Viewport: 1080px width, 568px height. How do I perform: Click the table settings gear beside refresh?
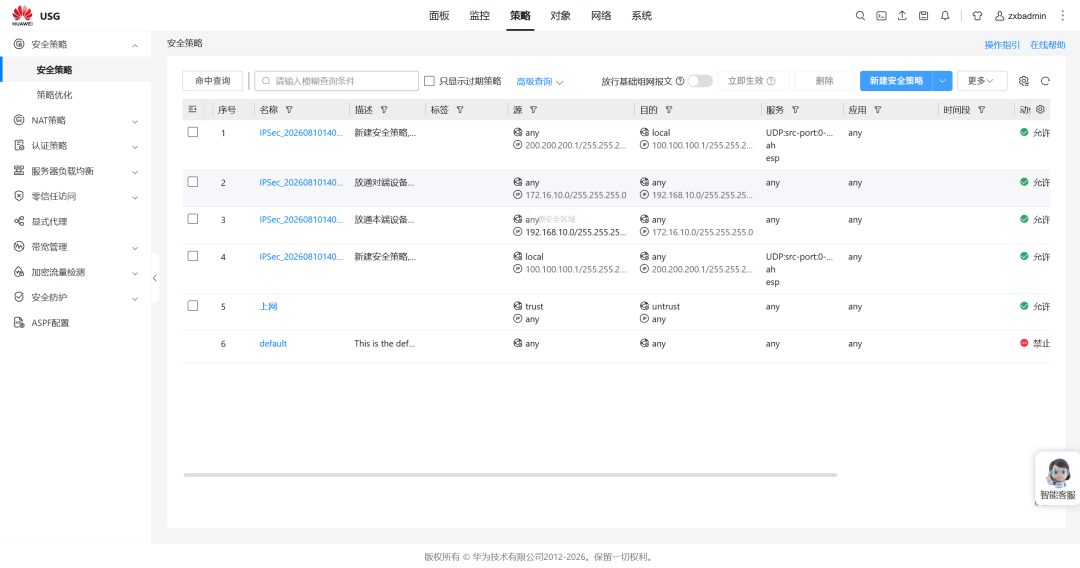pos(1024,81)
